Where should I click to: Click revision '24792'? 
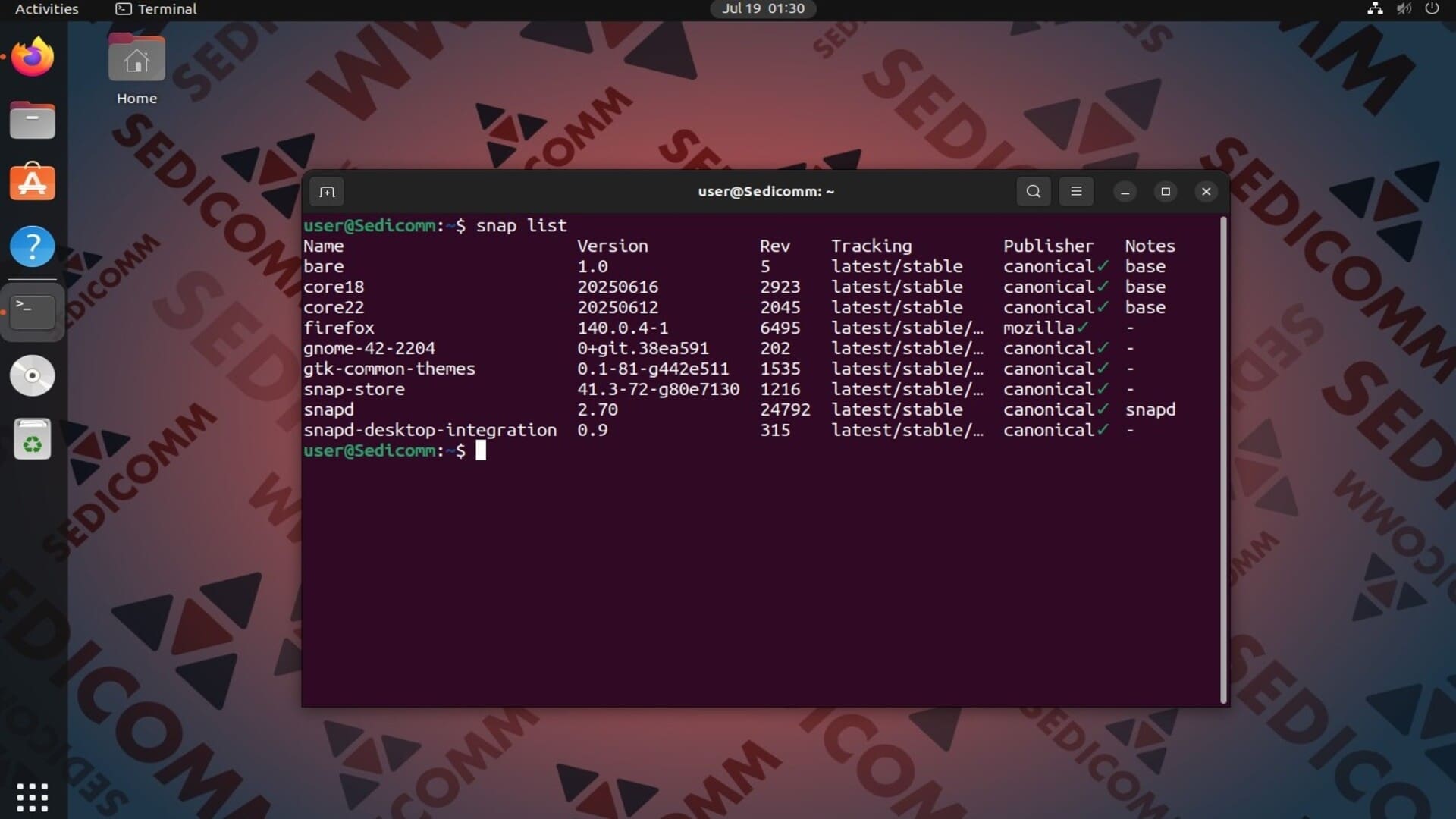coord(785,410)
